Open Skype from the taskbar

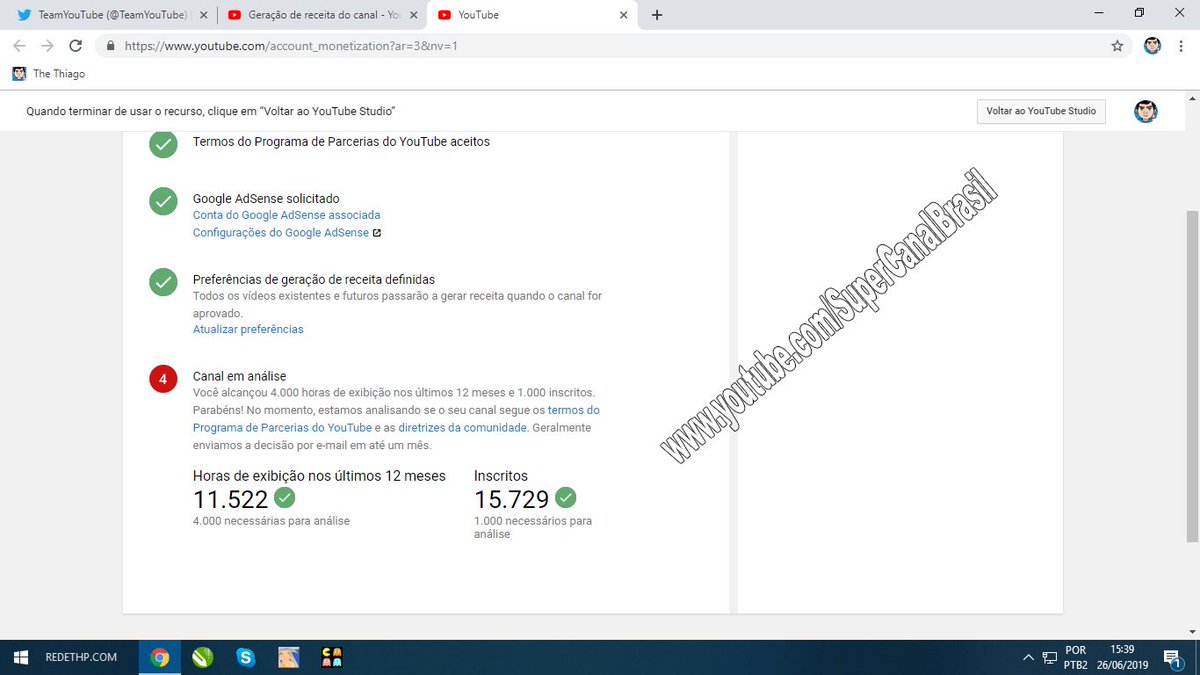(245, 657)
